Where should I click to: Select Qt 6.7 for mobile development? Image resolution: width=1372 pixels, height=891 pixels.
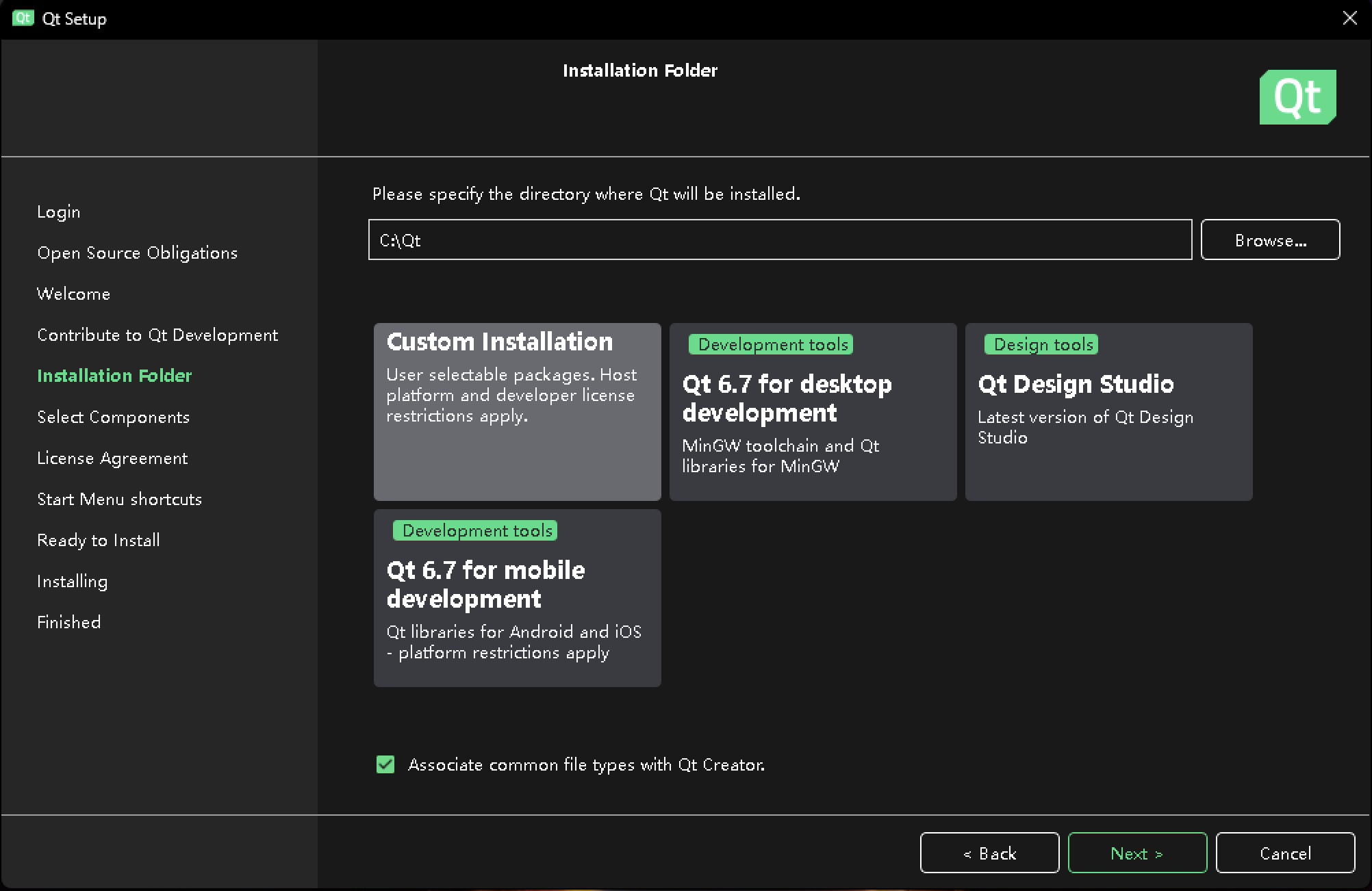click(x=516, y=597)
